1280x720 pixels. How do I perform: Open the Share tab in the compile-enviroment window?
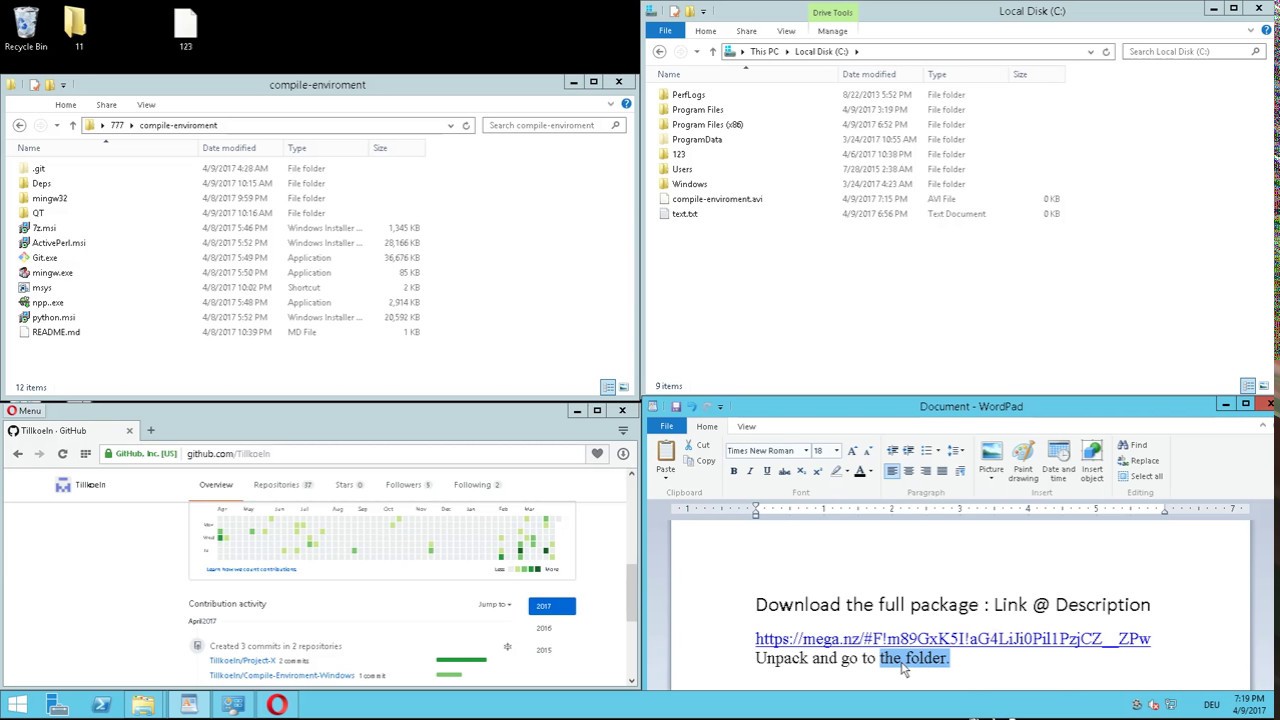coord(106,105)
